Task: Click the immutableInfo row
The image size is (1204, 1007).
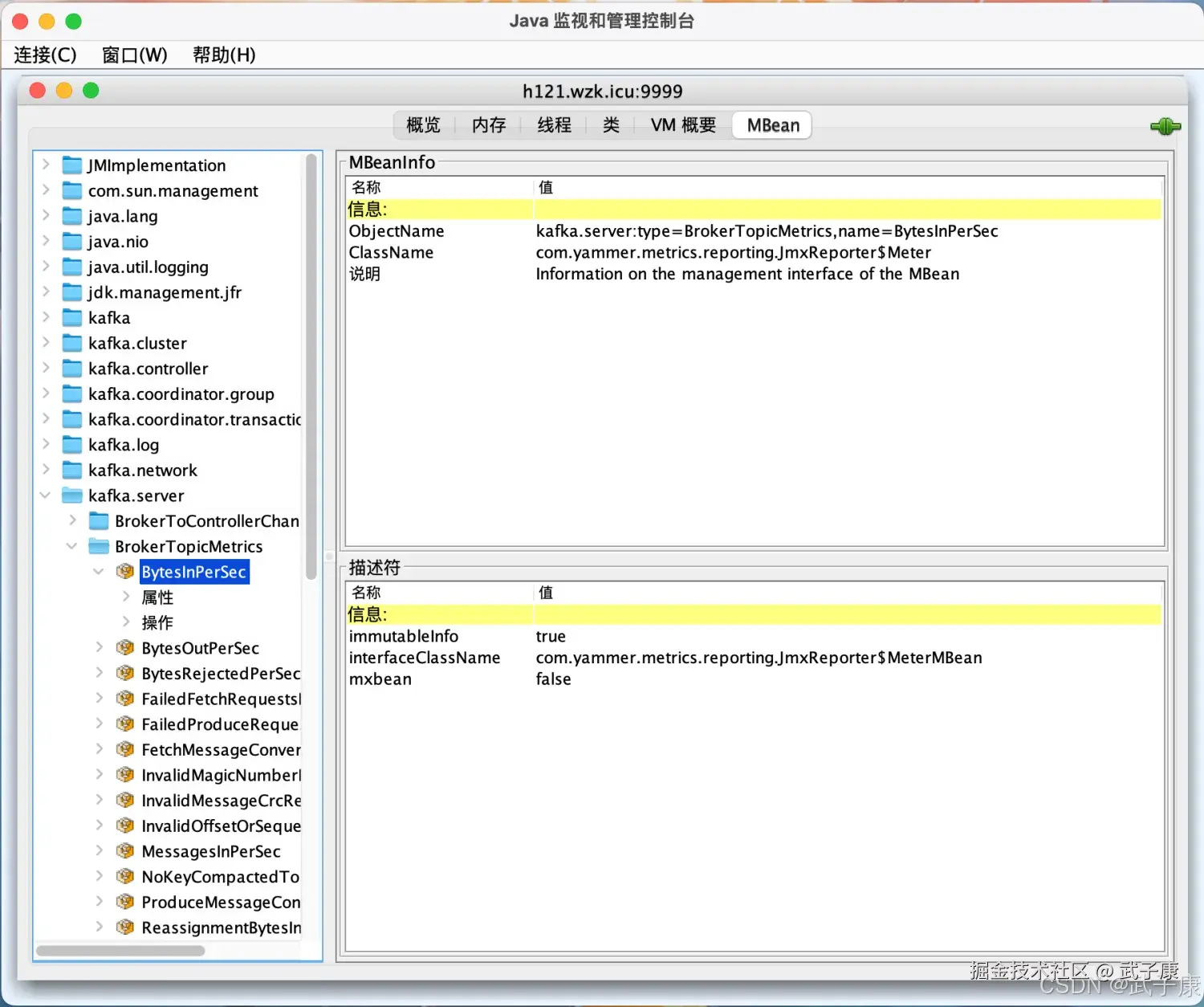Action: [754, 636]
